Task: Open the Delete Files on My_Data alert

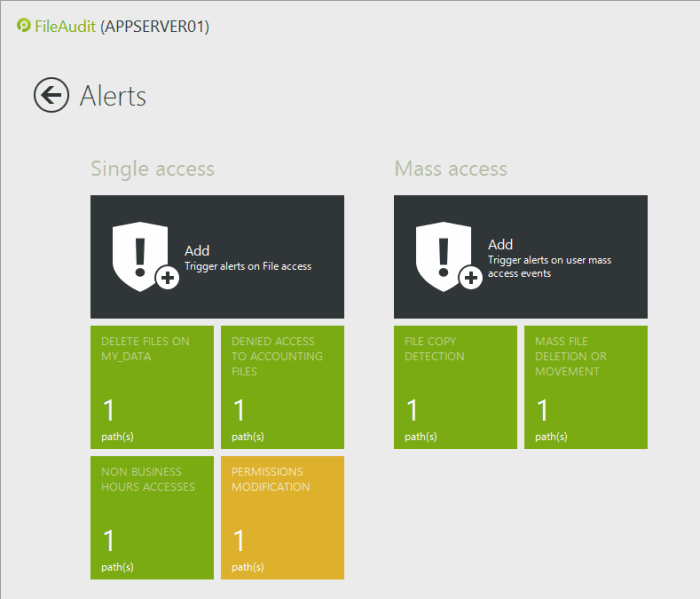Action: click(x=152, y=387)
